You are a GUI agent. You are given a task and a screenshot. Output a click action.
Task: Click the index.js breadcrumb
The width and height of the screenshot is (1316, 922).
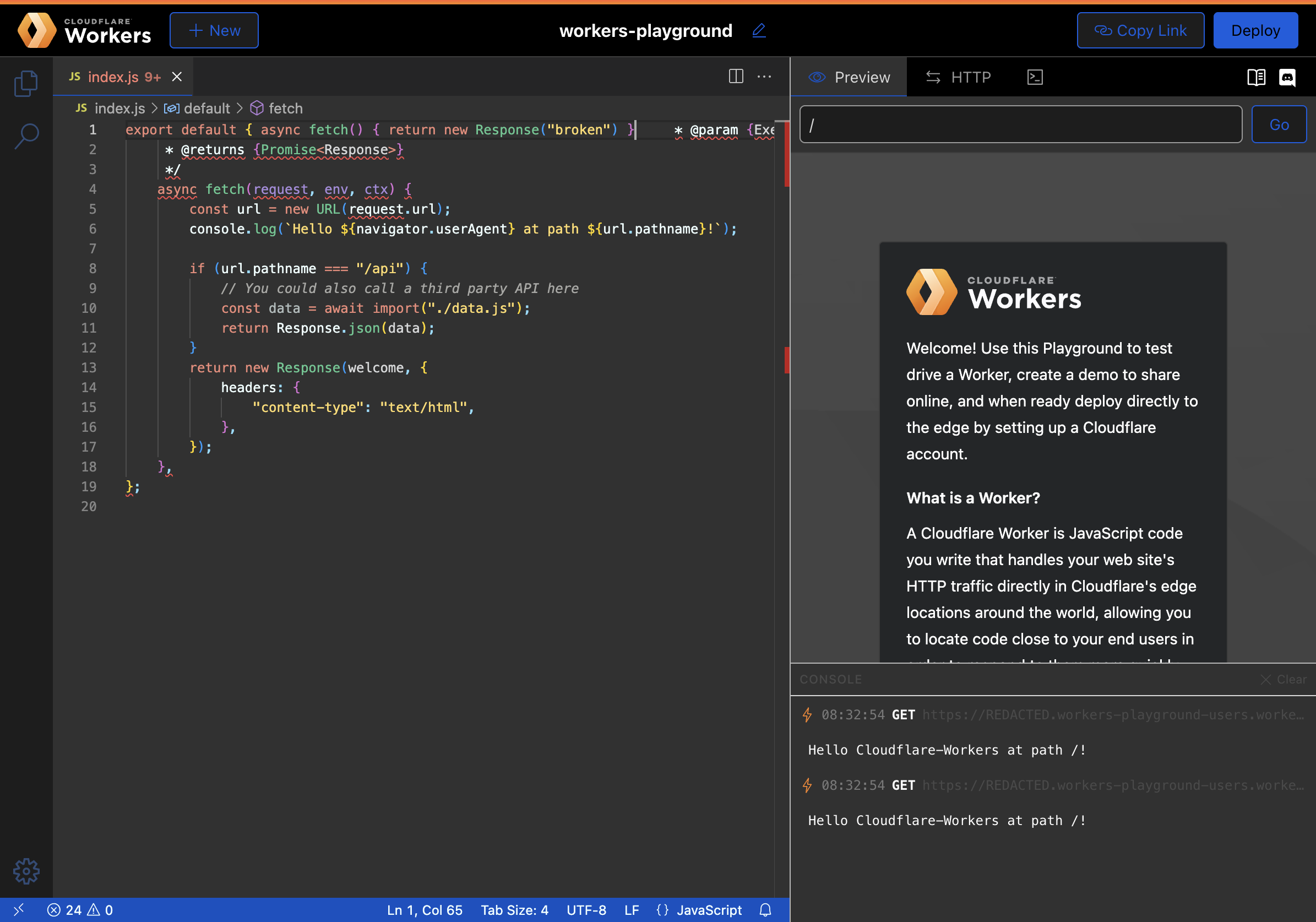pos(111,109)
